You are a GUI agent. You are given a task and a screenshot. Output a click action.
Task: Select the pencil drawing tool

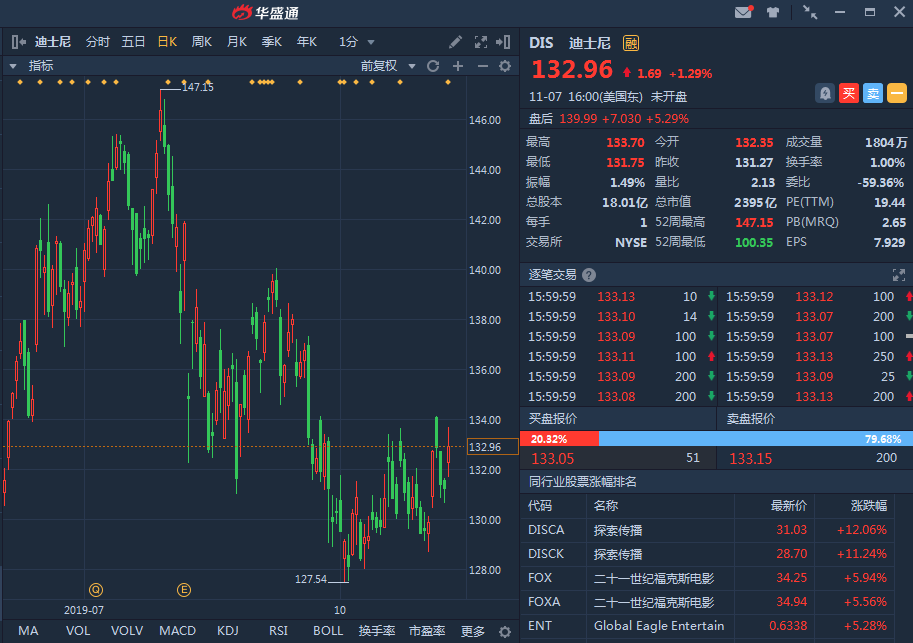(x=455, y=42)
